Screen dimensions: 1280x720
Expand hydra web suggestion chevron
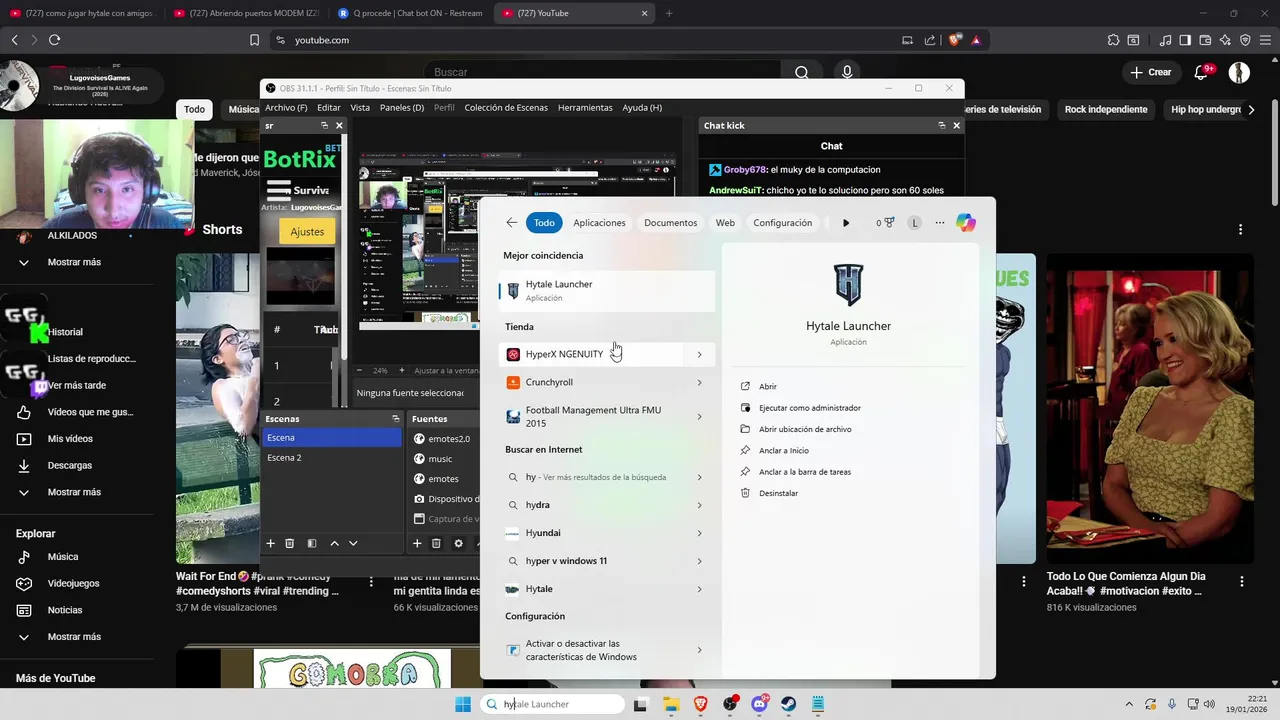[x=699, y=505]
